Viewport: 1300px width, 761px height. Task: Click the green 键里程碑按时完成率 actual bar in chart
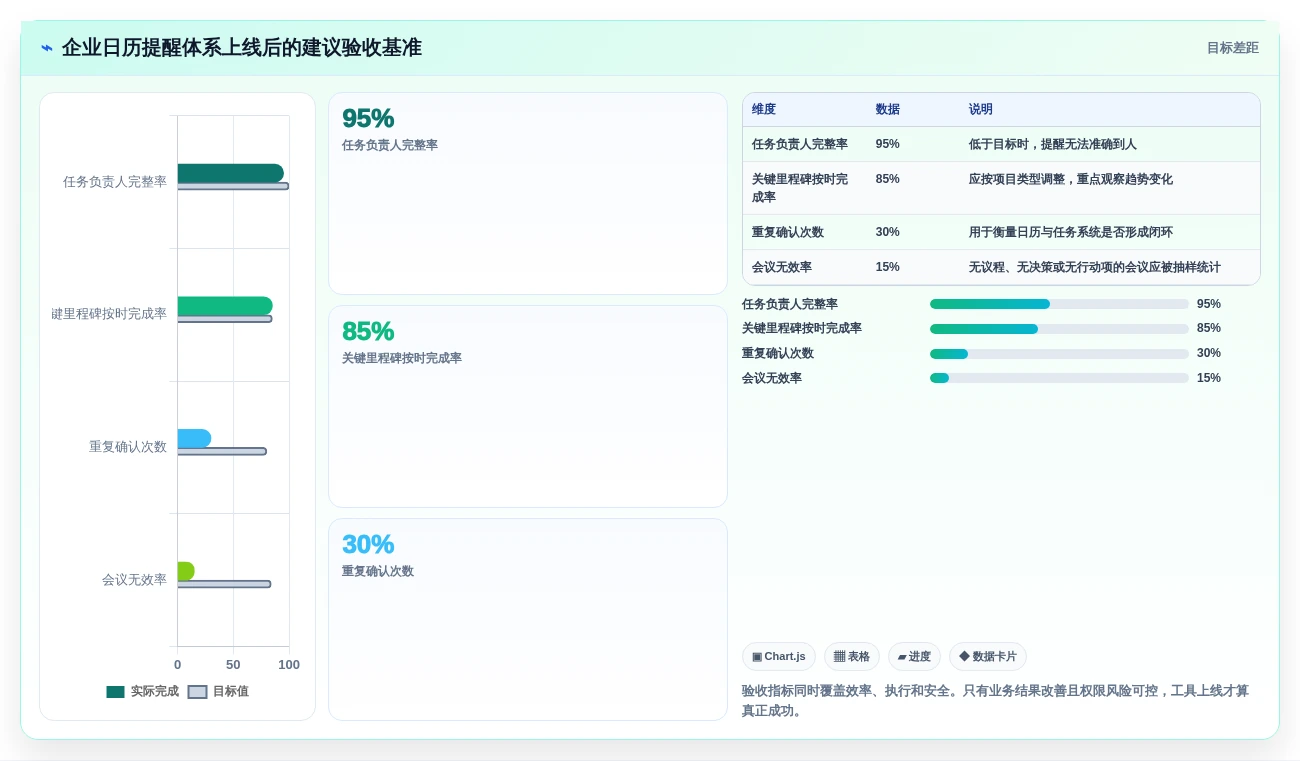[225, 306]
